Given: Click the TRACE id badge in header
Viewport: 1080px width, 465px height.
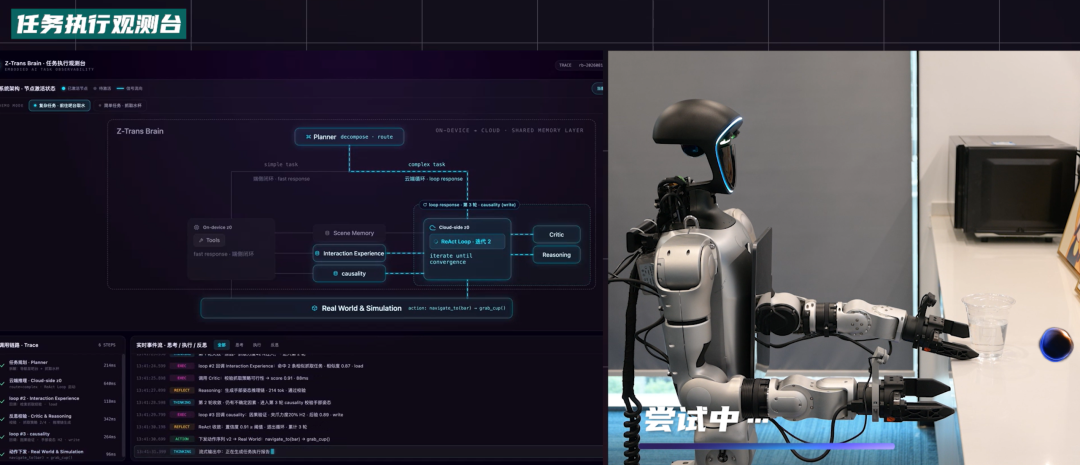Looking at the screenshot, I should tap(579, 65).
